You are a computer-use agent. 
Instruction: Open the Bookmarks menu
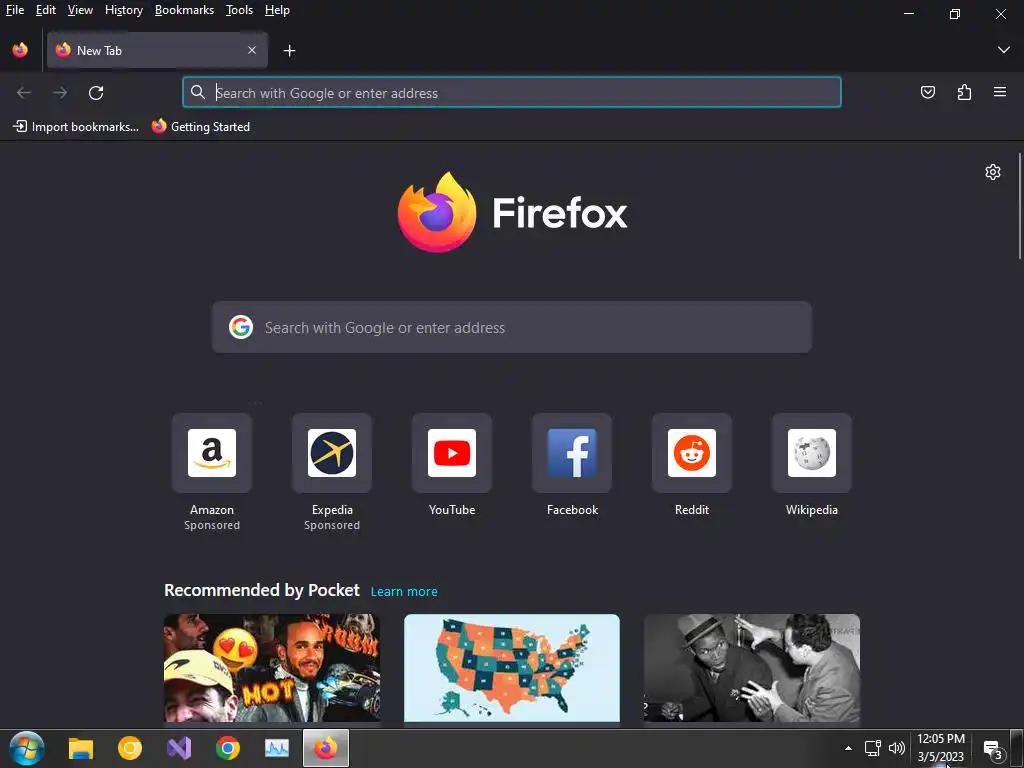click(x=184, y=10)
